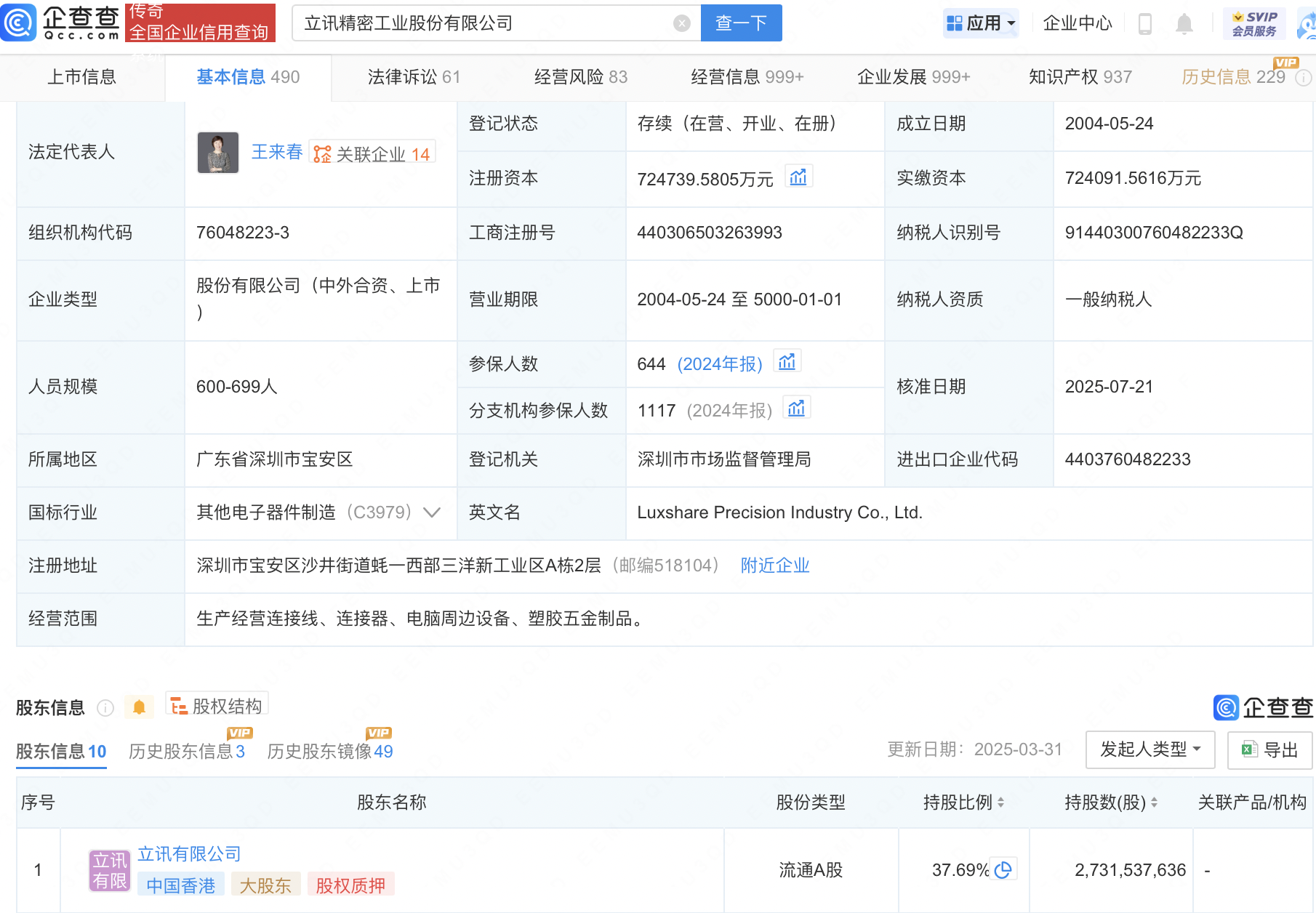This screenshot has width=1316, height=913.
Task: Open 附近企业 nearby companies link
Action: [775, 566]
